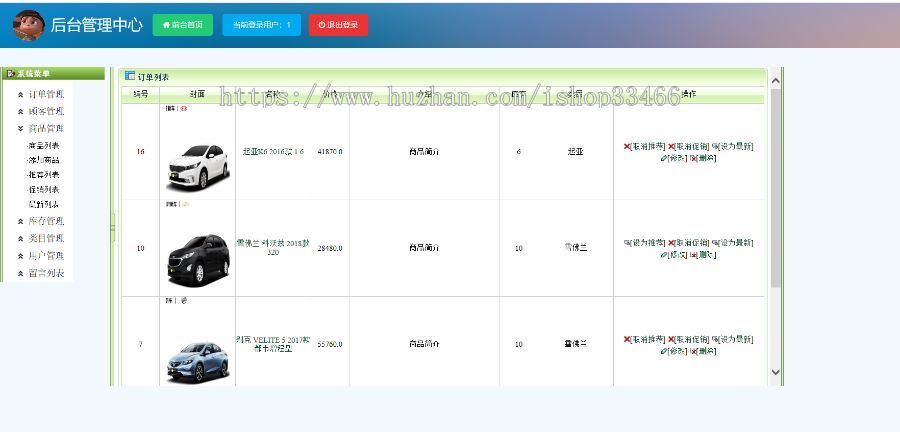Click 取消推荐 for product 16
900x432 pixels.
pos(644,146)
